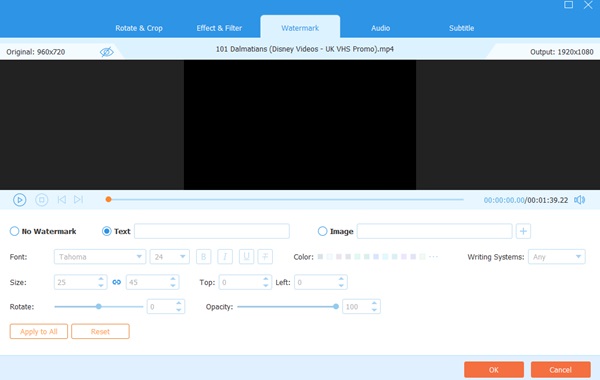600x380 pixels.
Task: Toggle underline watermark text
Action: click(246, 257)
